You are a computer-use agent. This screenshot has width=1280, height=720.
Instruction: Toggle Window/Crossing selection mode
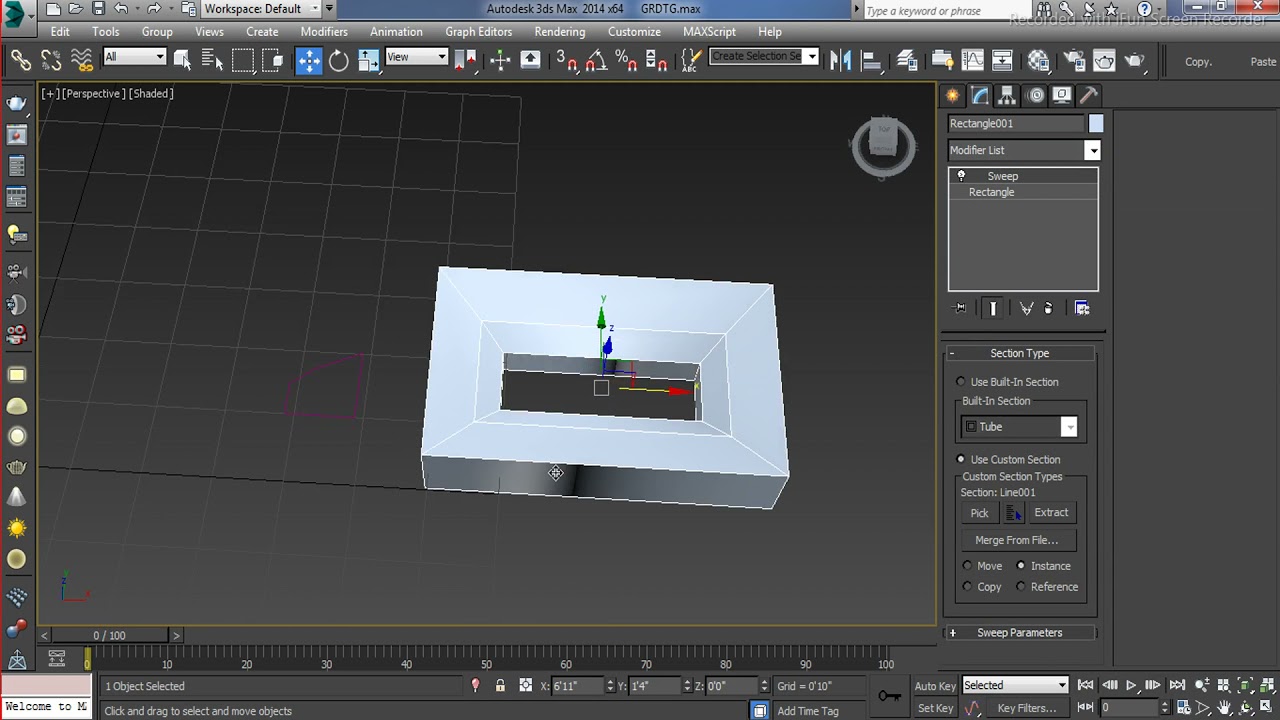point(274,60)
